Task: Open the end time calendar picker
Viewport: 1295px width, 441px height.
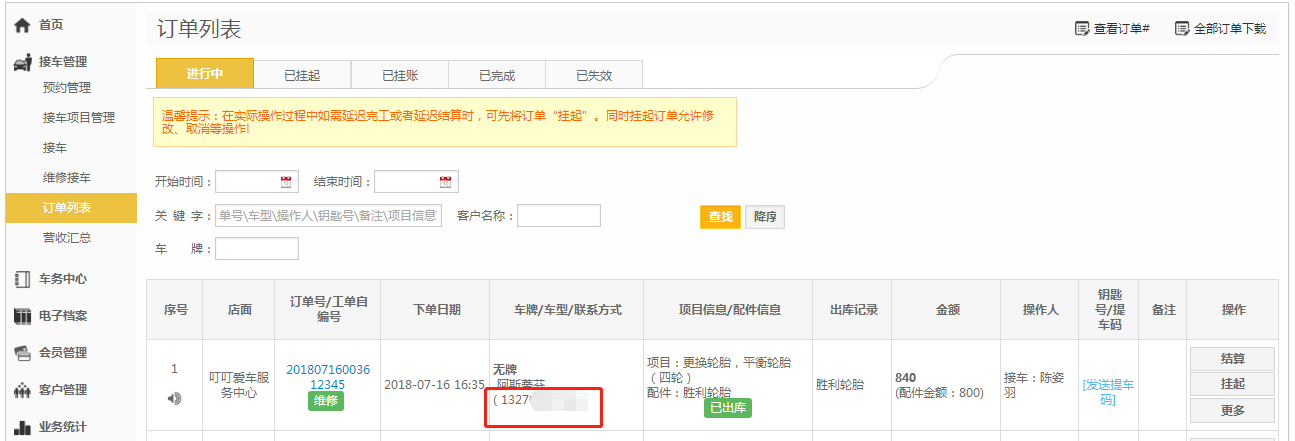Action: point(445,182)
